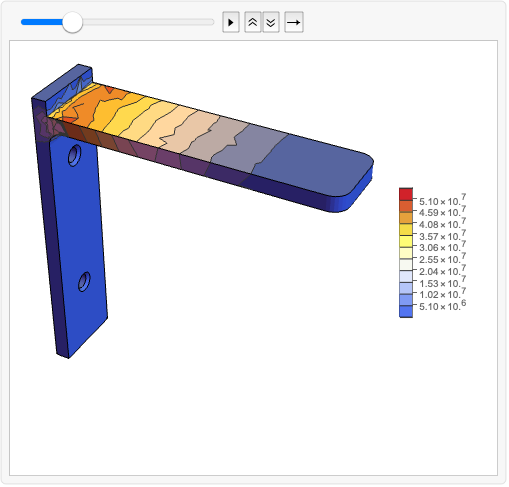Click the 1.02 × 10^7 legend label
Image resolution: width=509 pixels, height=487 pixels.
(442, 294)
